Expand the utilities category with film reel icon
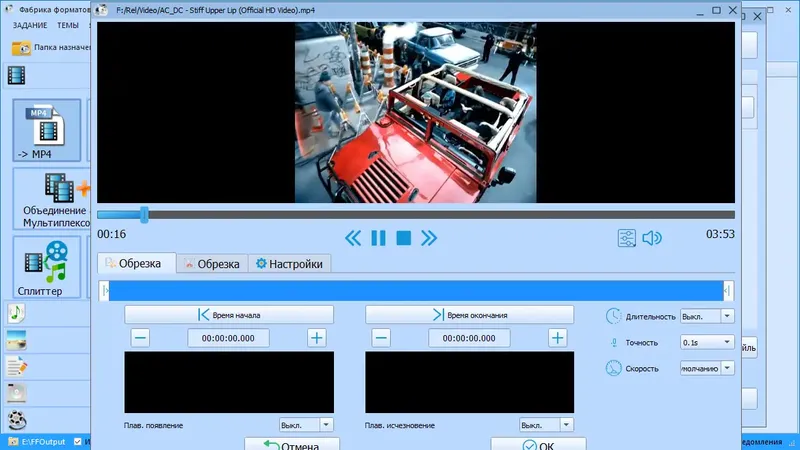This screenshot has height=450, width=800. [16, 420]
